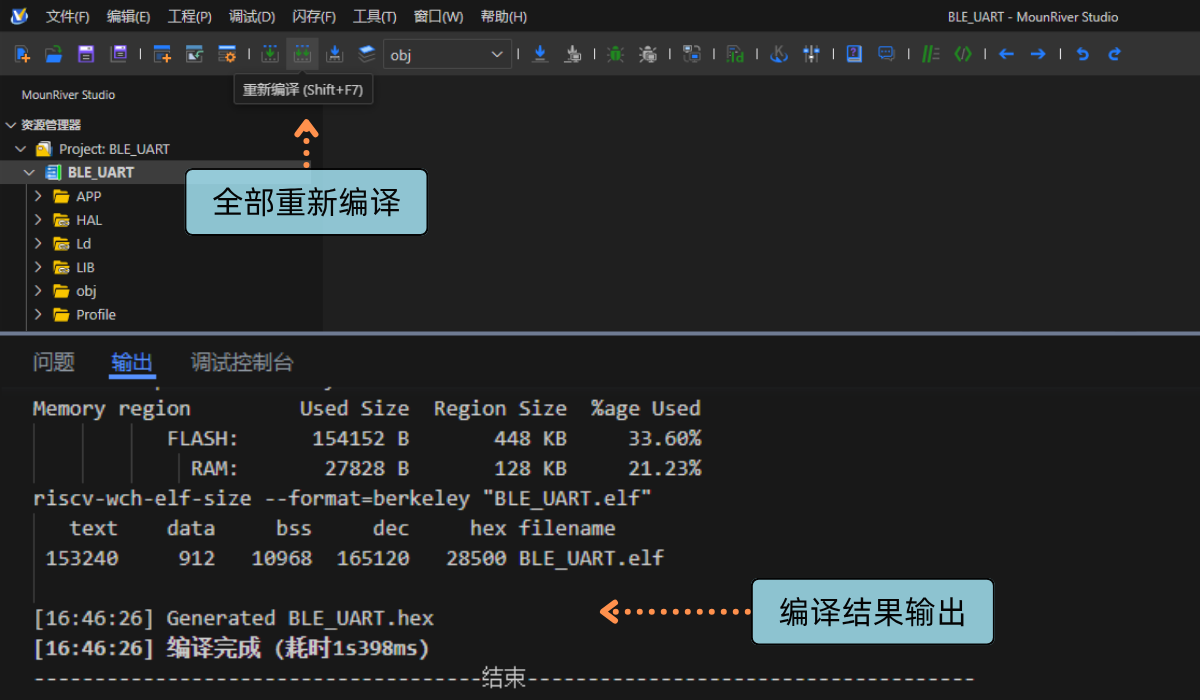The image size is (1200, 700).
Task: Click the window with green arrow icon
Action: (194, 54)
